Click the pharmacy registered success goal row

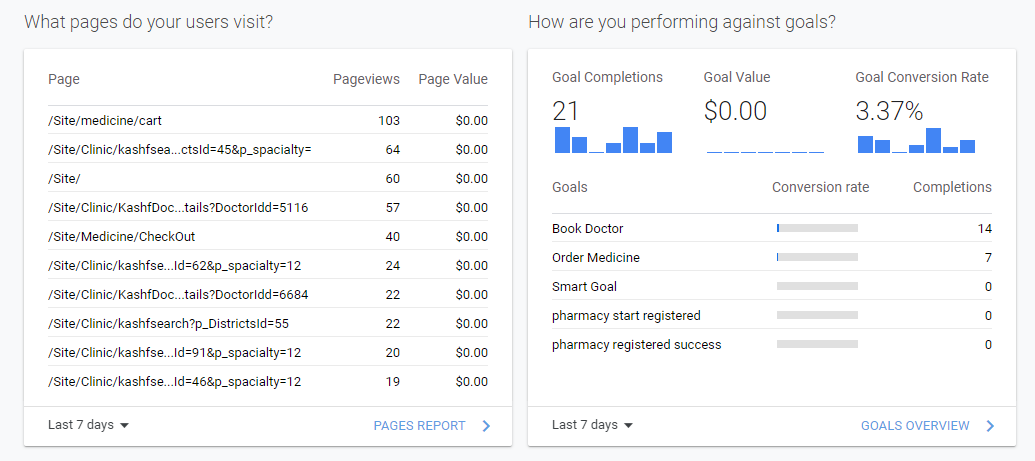click(772, 345)
